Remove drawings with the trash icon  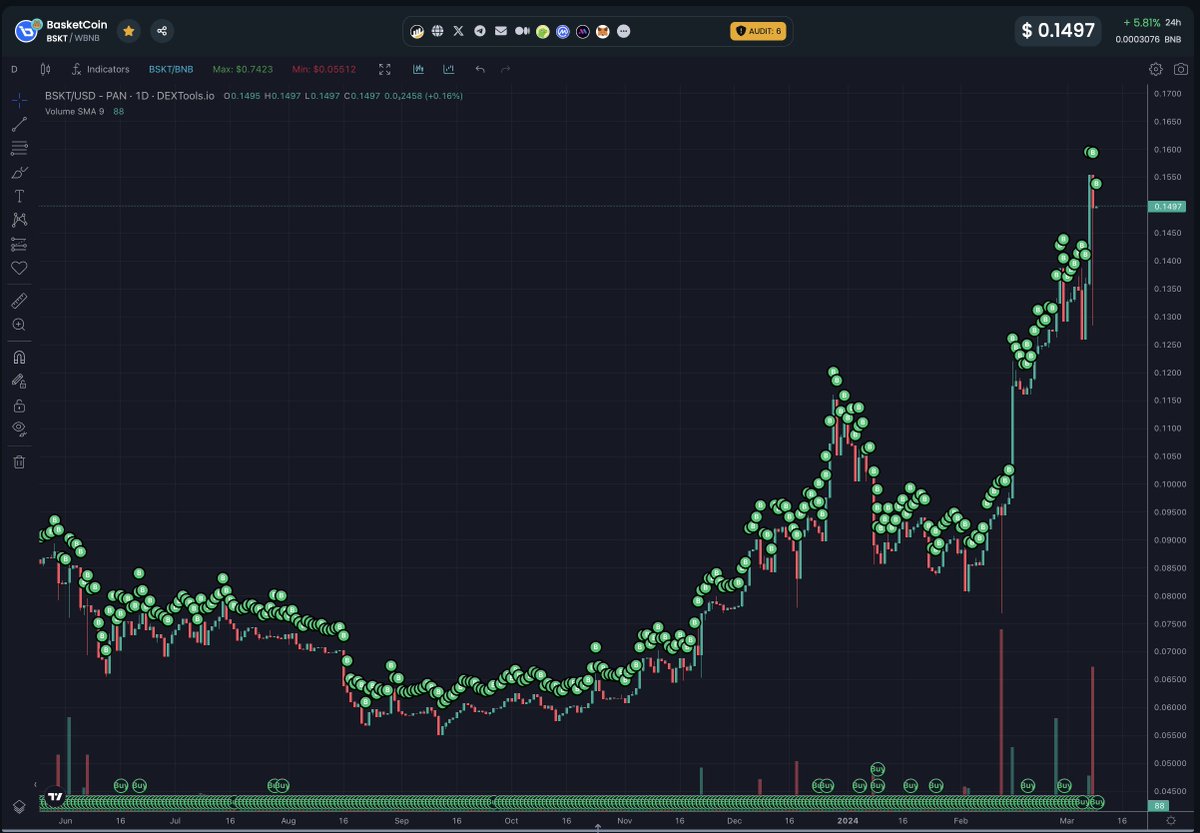19,462
